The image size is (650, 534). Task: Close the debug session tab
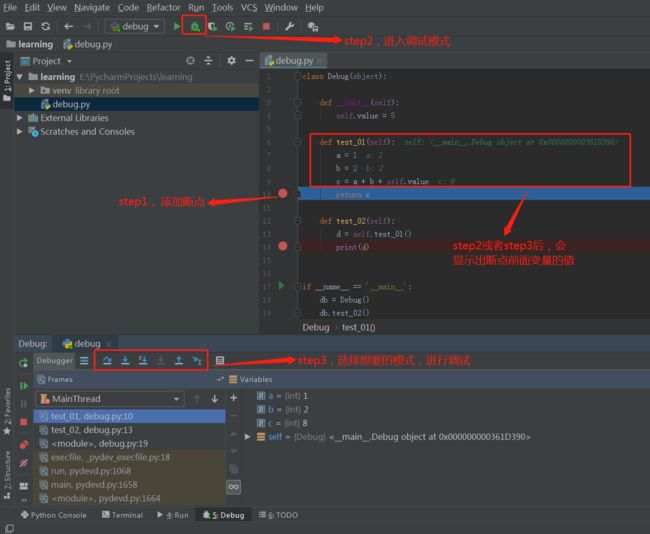pyautogui.click(x=109, y=344)
